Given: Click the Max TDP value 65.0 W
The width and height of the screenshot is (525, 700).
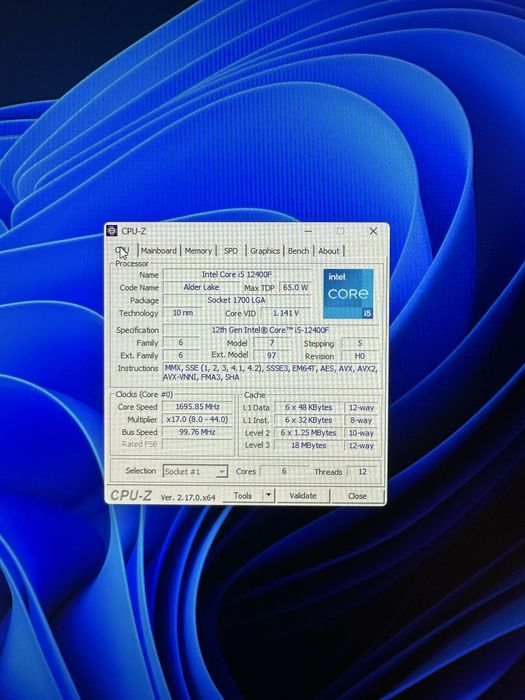Looking at the screenshot, I should (x=295, y=288).
